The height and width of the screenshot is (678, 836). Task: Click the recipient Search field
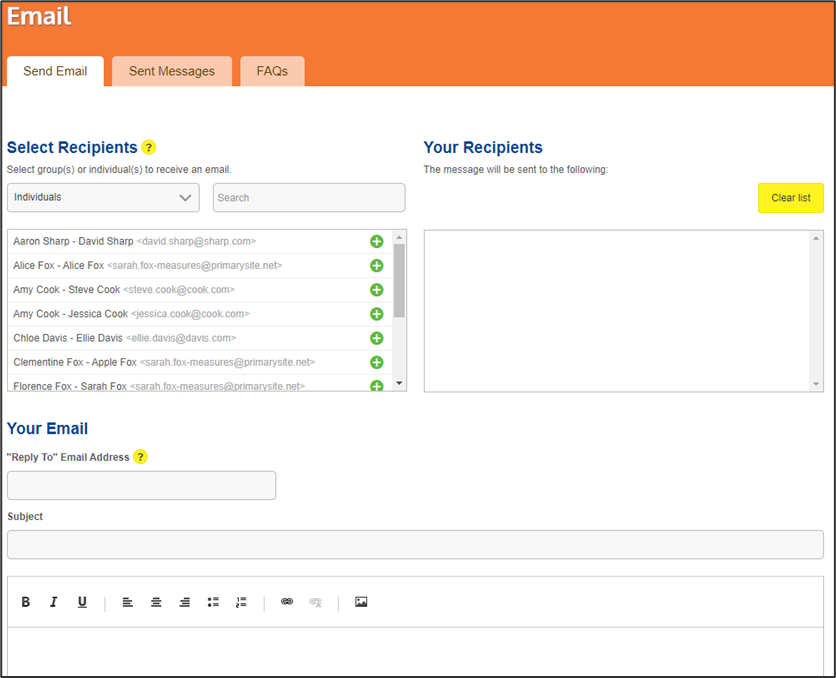(x=309, y=198)
